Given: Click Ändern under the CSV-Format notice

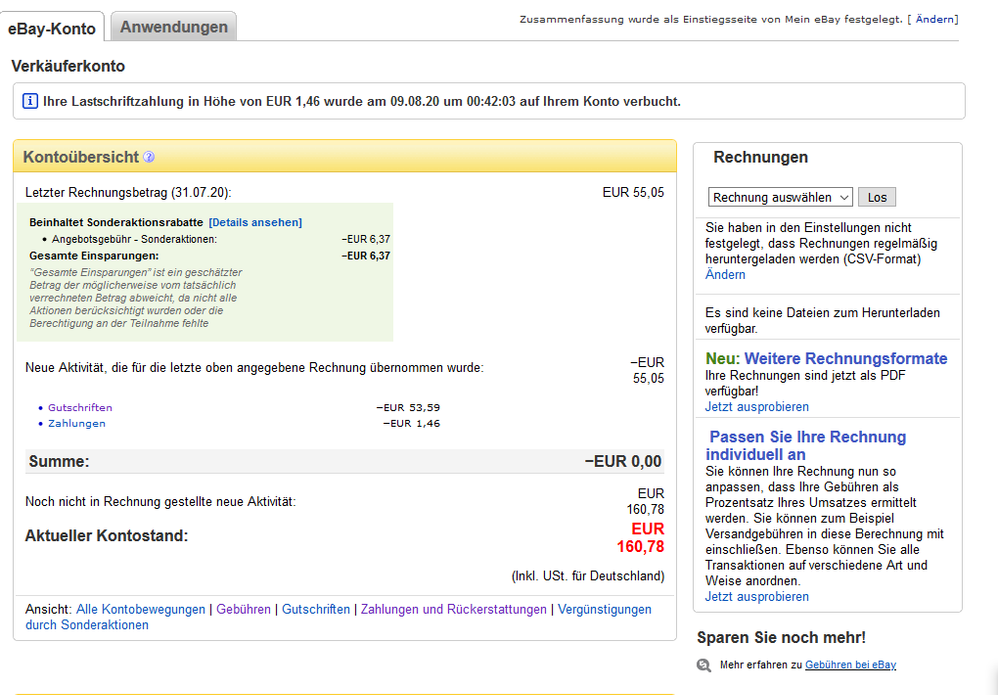Looking at the screenshot, I should (725, 275).
